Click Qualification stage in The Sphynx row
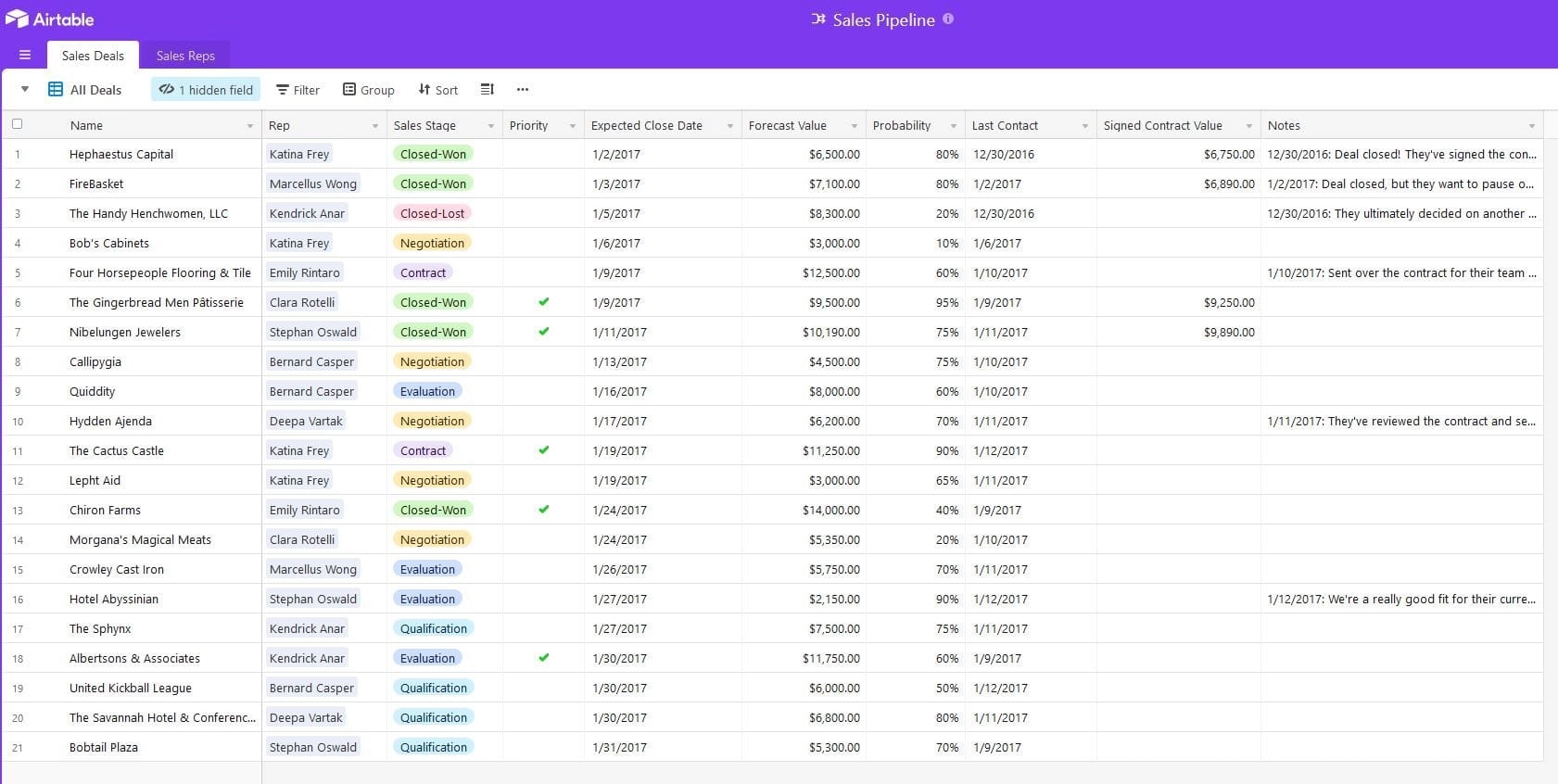Screen dimensions: 1558x784 pyautogui.click(x=434, y=628)
